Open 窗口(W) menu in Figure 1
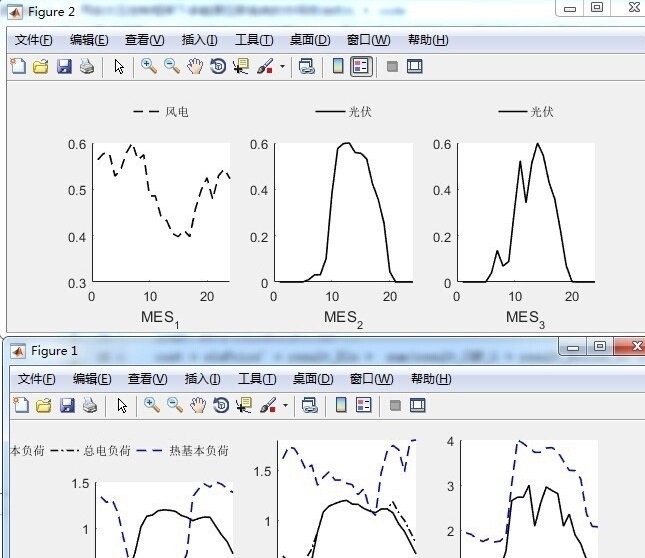Image resolution: width=645 pixels, height=558 pixels. pos(371,379)
